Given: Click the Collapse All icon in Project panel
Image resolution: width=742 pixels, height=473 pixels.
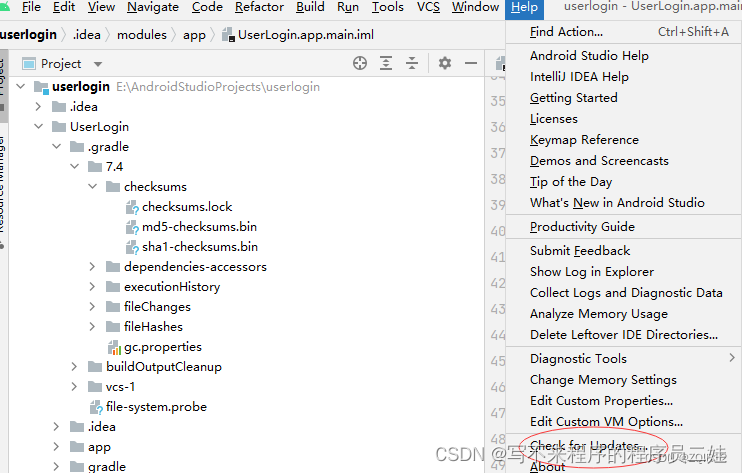Looking at the screenshot, I should [412, 63].
